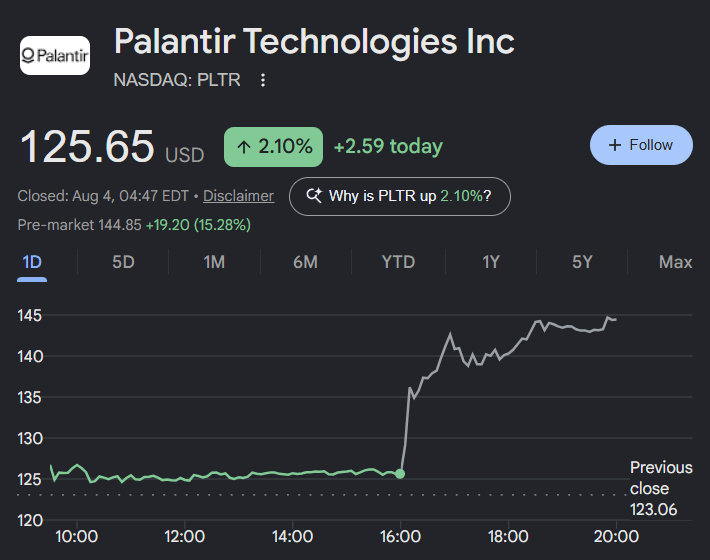Show the 6M price chart
This screenshot has width=710, height=560.
pyautogui.click(x=306, y=262)
